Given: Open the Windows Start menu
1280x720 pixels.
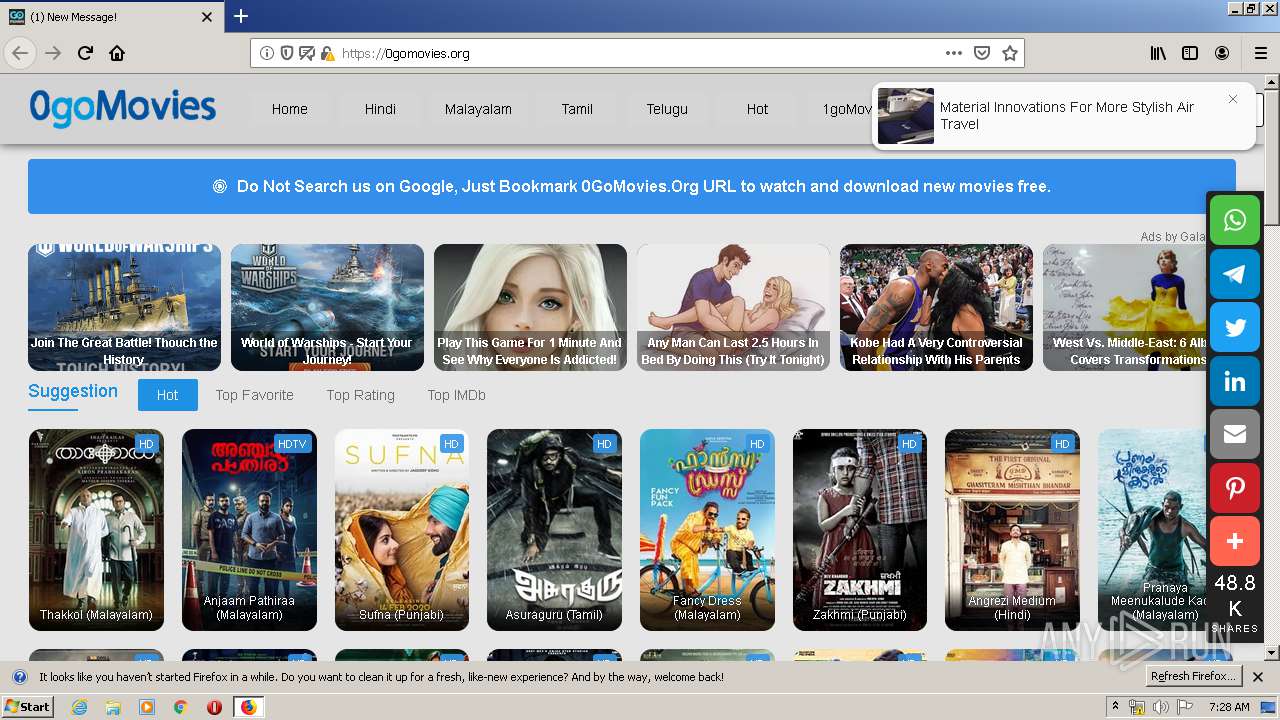Looking at the screenshot, I should pos(27,707).
